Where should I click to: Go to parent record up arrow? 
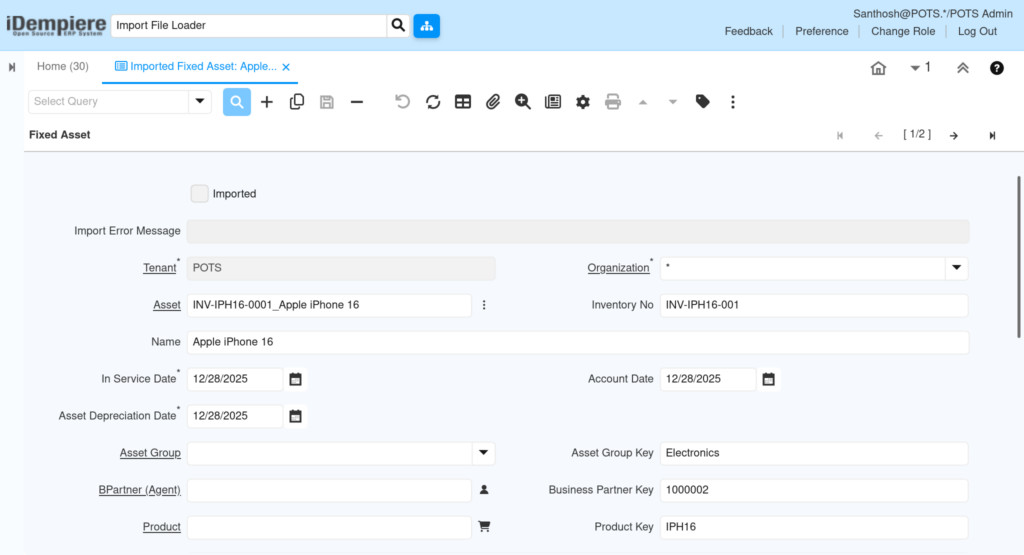tap(643, 103)
